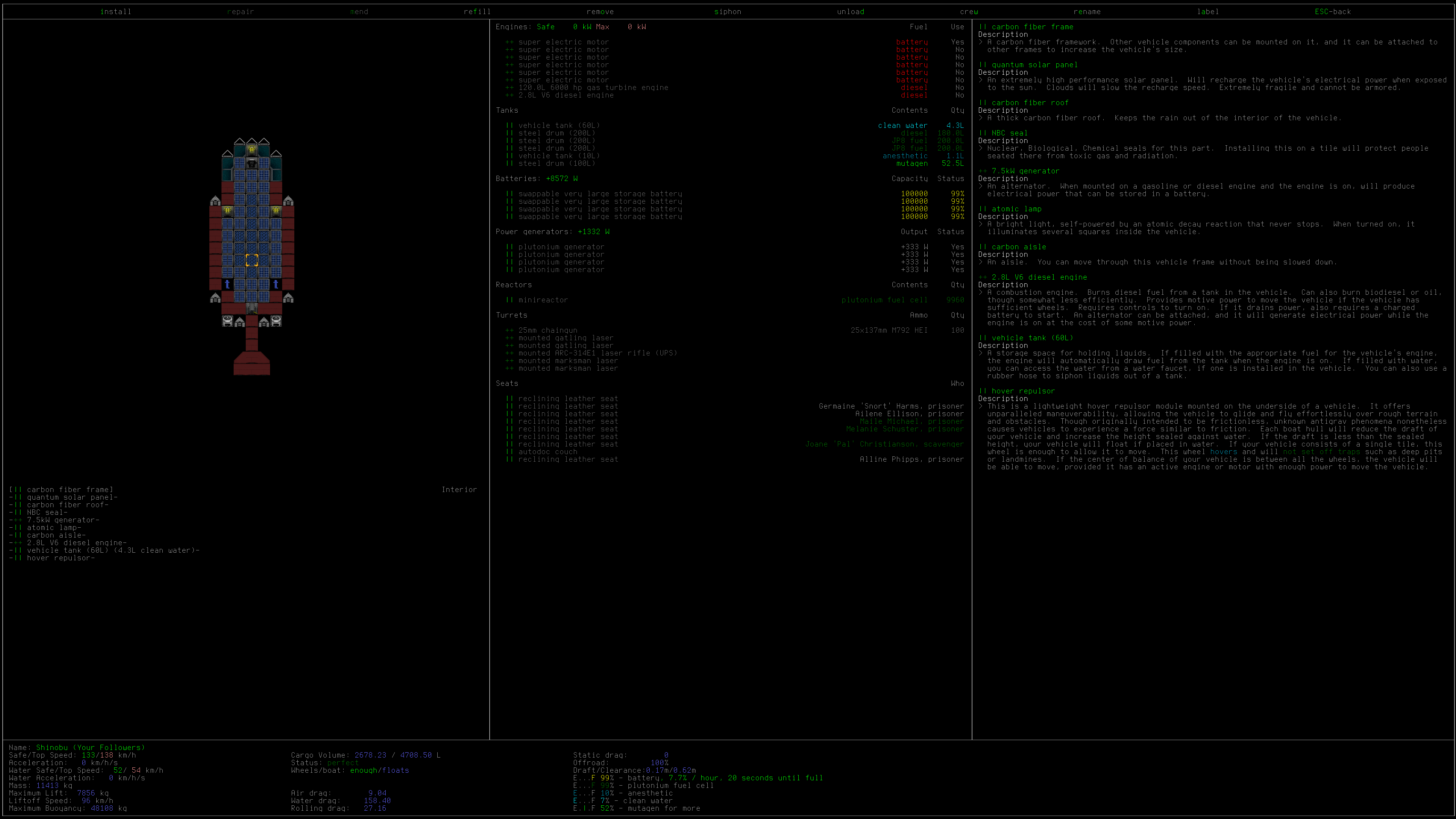Open the install menu option
Image resolution: width=1456 pixels, height=819 pixels.
tap(116, 11)
